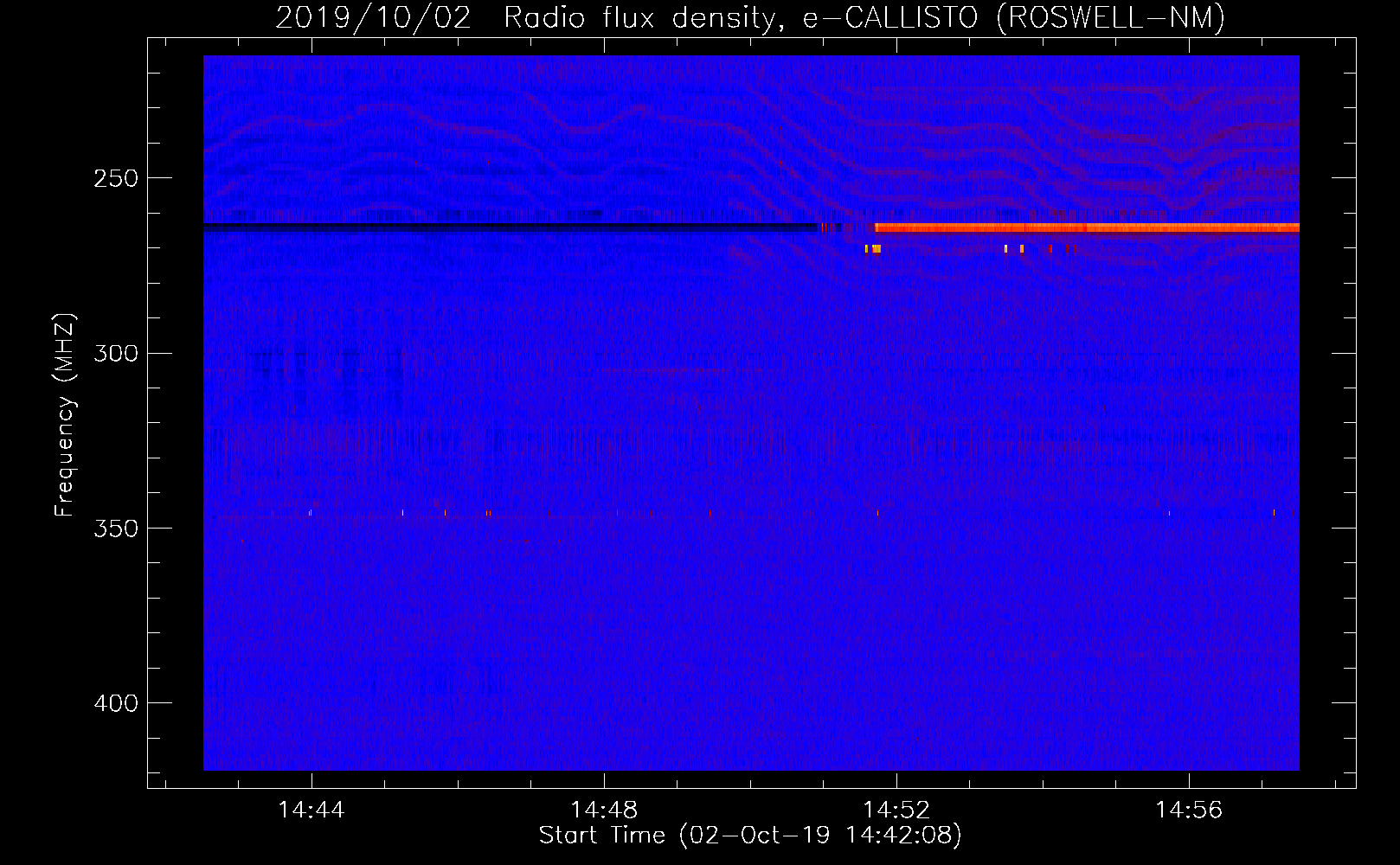
Task: Click the 14:52 time tick label
Action: coord(897,810)
